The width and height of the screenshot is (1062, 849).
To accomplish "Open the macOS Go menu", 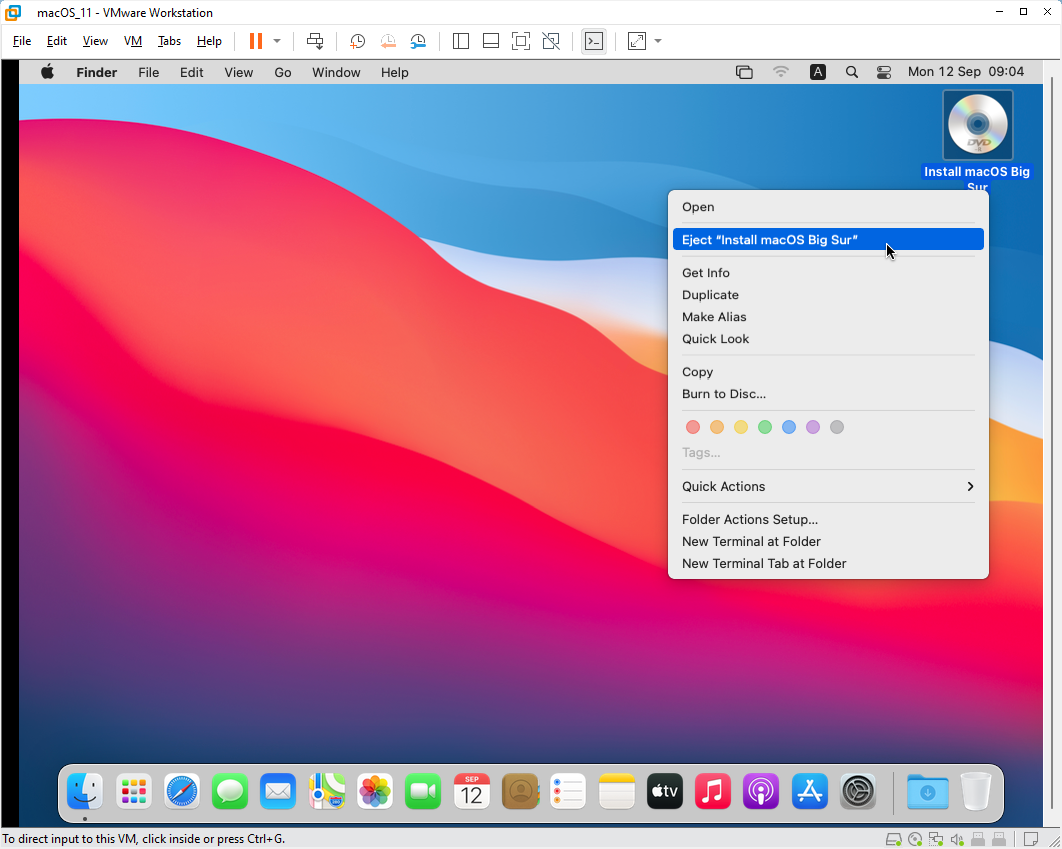I will 283,72.
